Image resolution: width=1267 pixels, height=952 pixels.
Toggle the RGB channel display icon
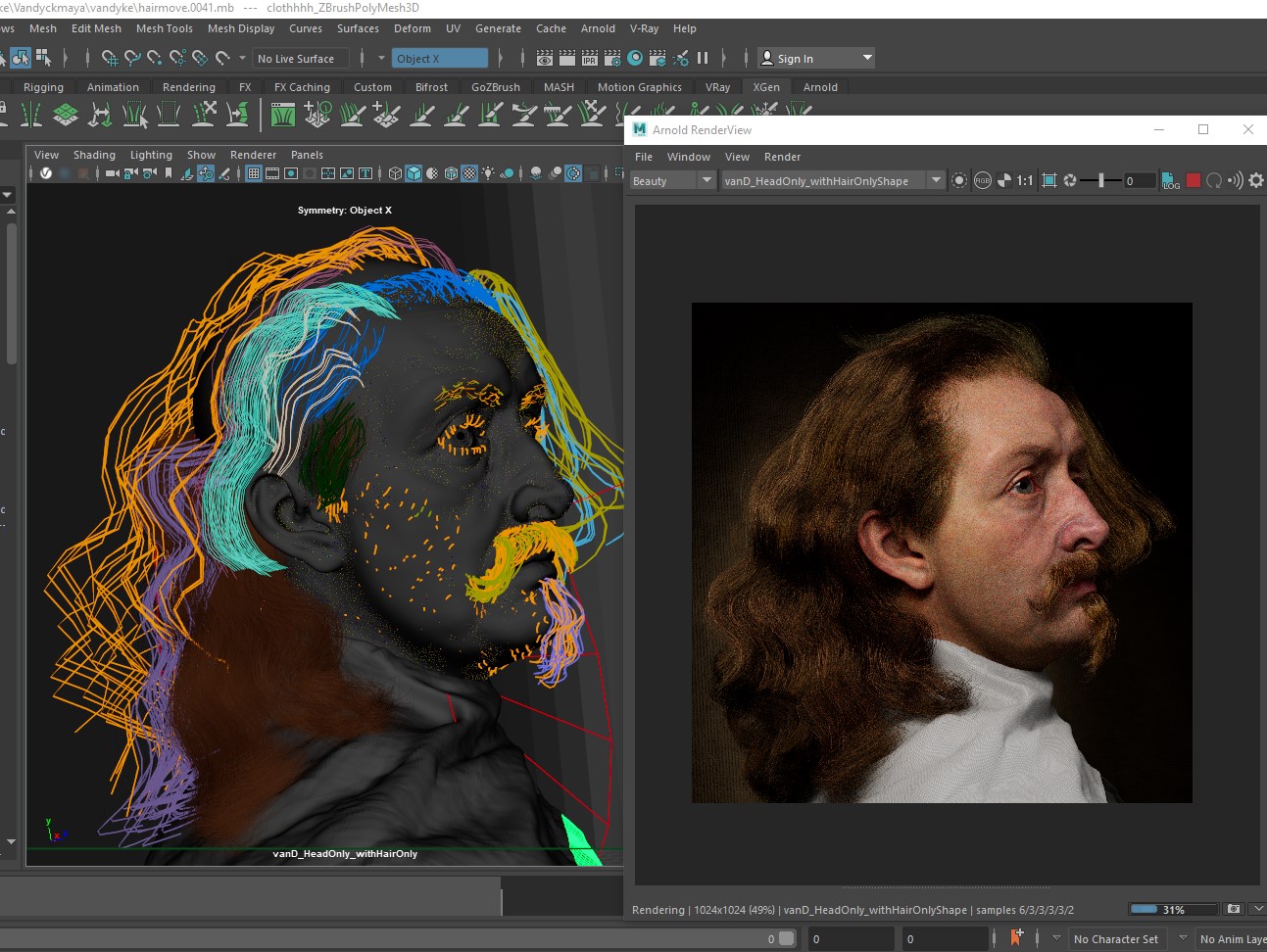[982, 180]
